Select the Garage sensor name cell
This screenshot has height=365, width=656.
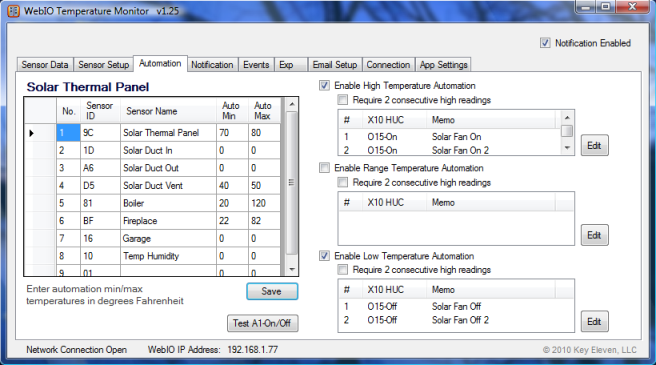point(168,238)
